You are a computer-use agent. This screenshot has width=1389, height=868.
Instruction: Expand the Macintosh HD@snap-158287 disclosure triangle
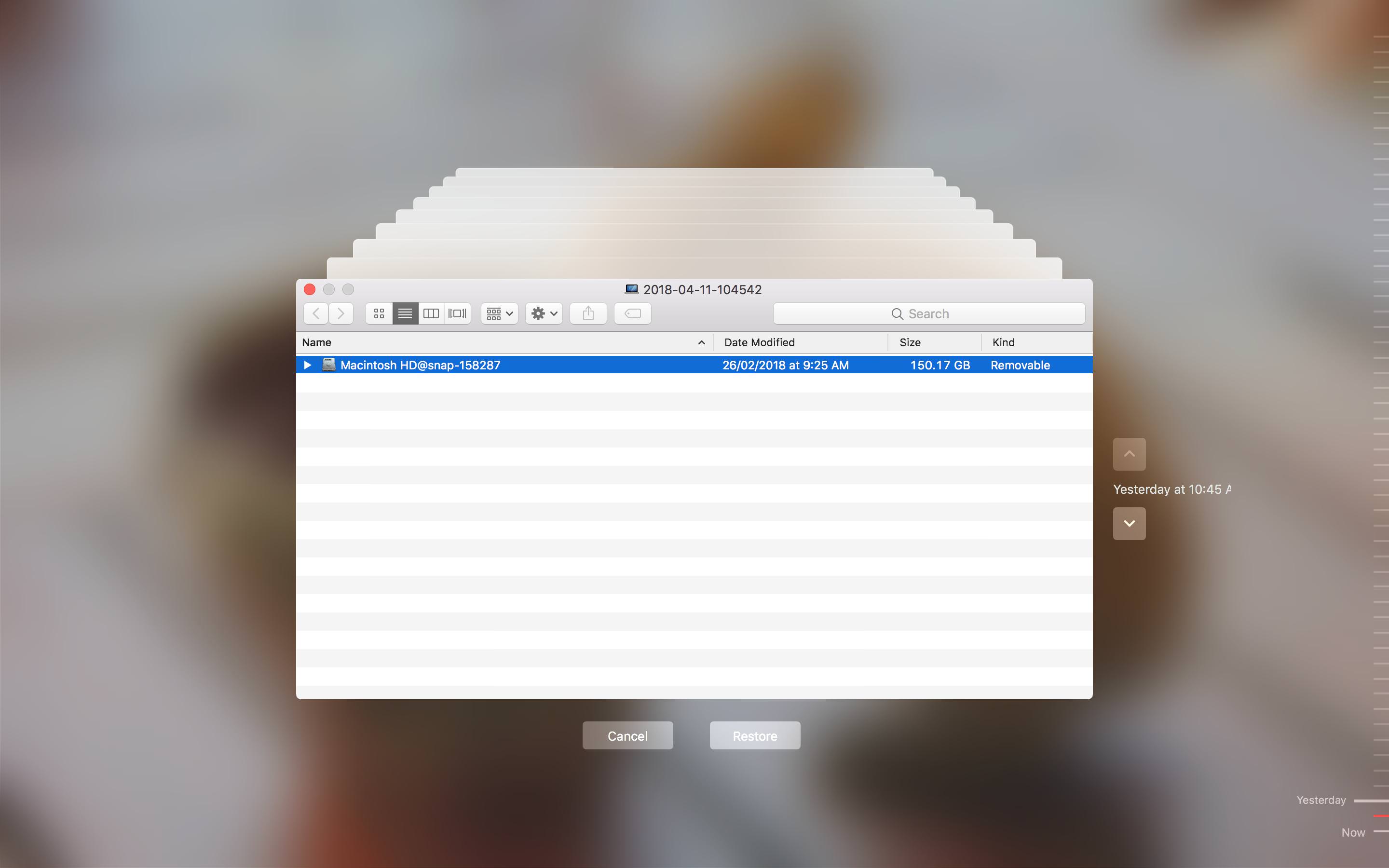click(308, 365)
